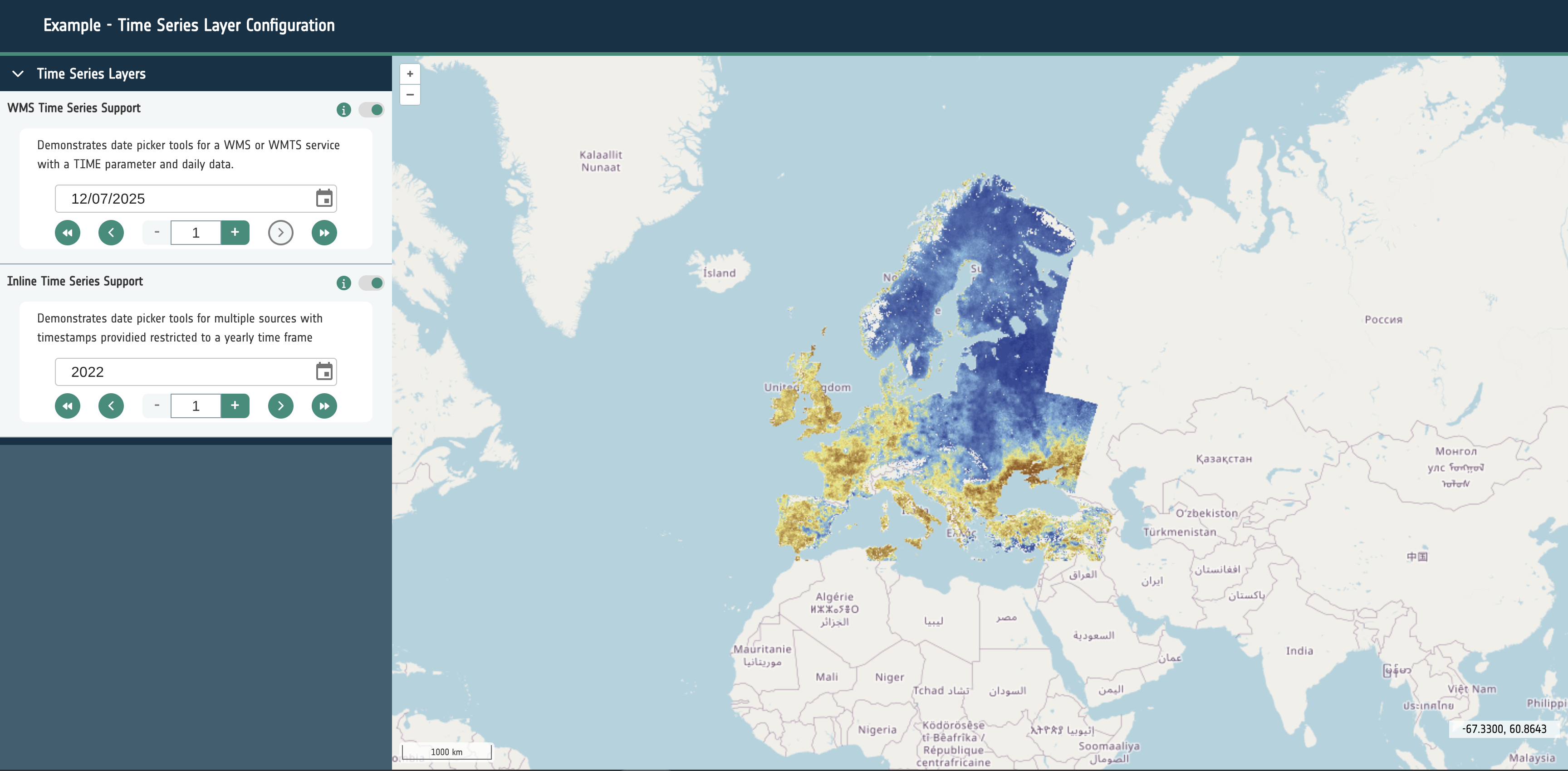
Task: Jump to last year in Inline series
Action: pyautogui.click(x=324, y=406)
